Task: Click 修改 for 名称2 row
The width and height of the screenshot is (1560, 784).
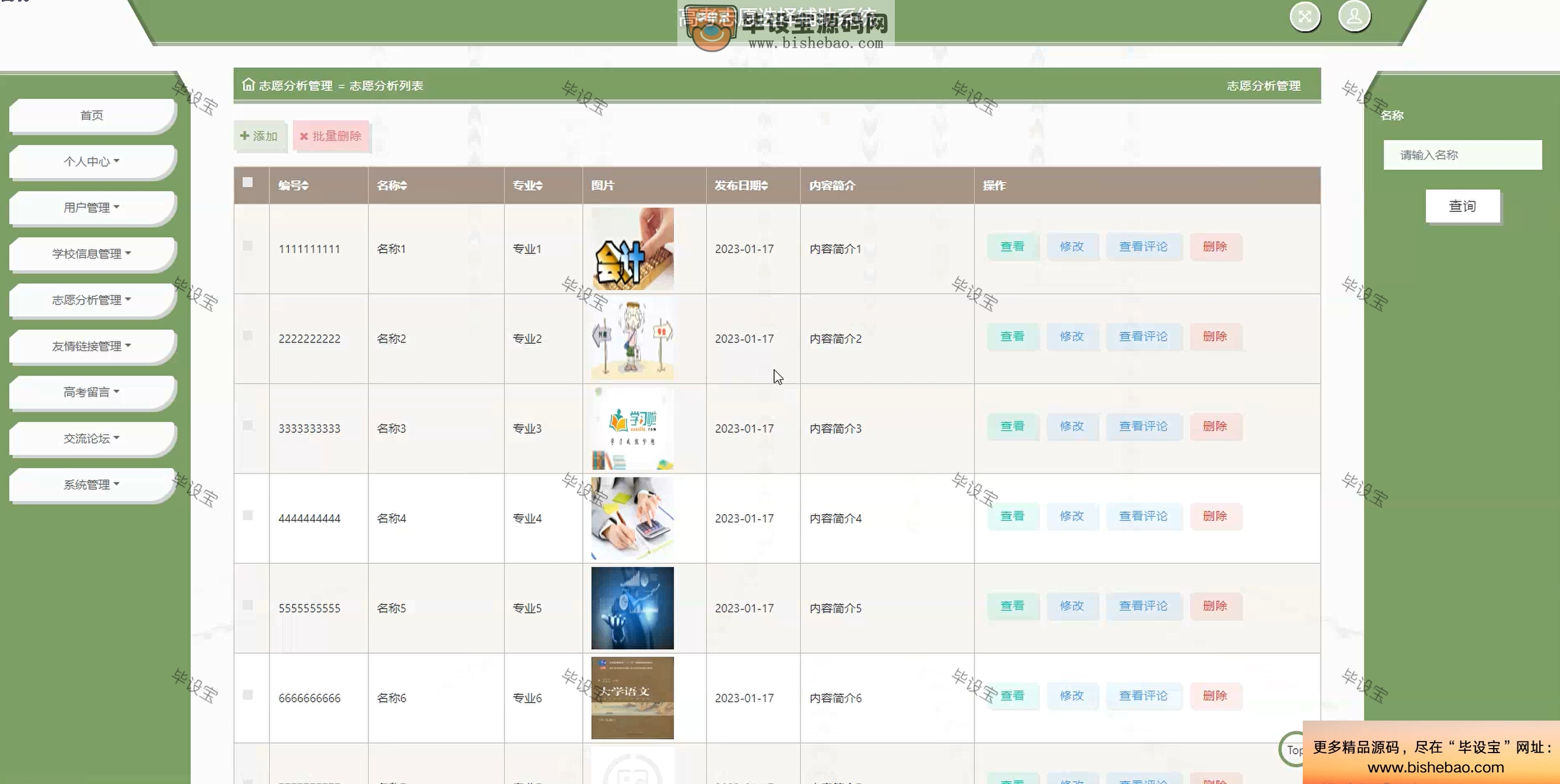Action: [x=1072, y=336]
